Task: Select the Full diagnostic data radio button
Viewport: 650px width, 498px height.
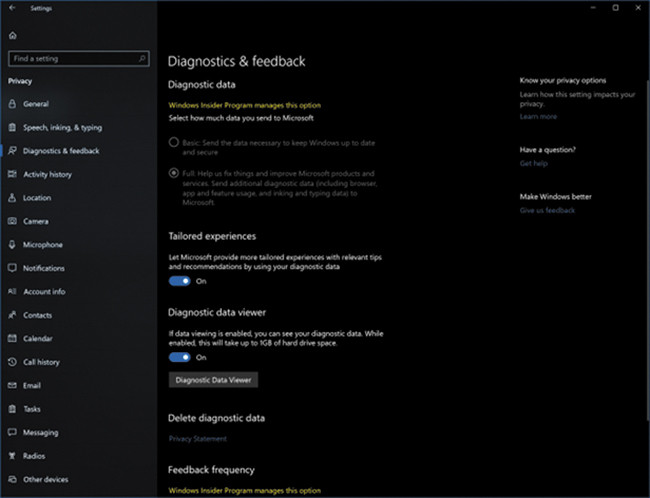Action: pyautogui.click(x=174, y=173)
